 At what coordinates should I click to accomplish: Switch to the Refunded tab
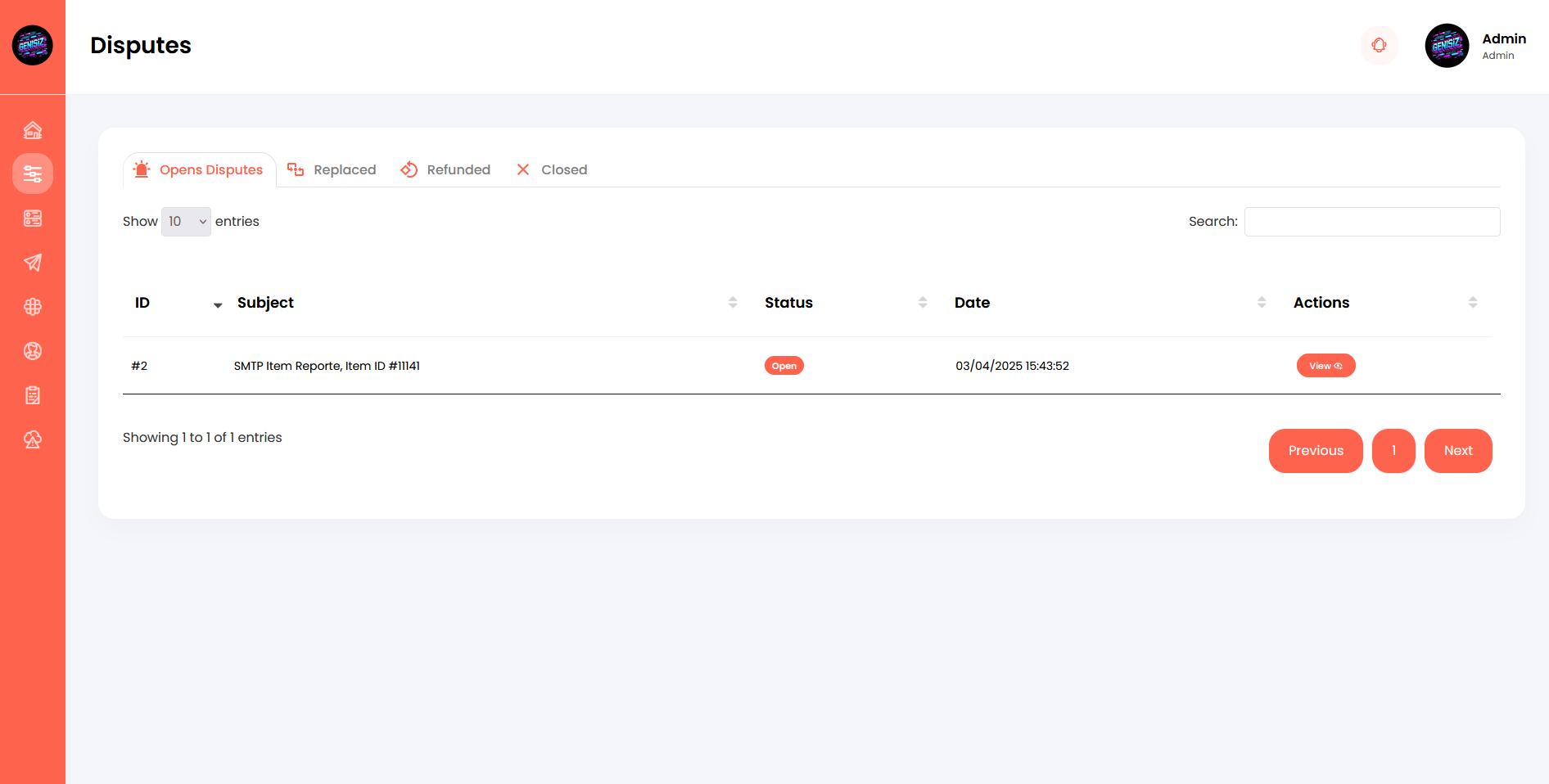[445, 169]
